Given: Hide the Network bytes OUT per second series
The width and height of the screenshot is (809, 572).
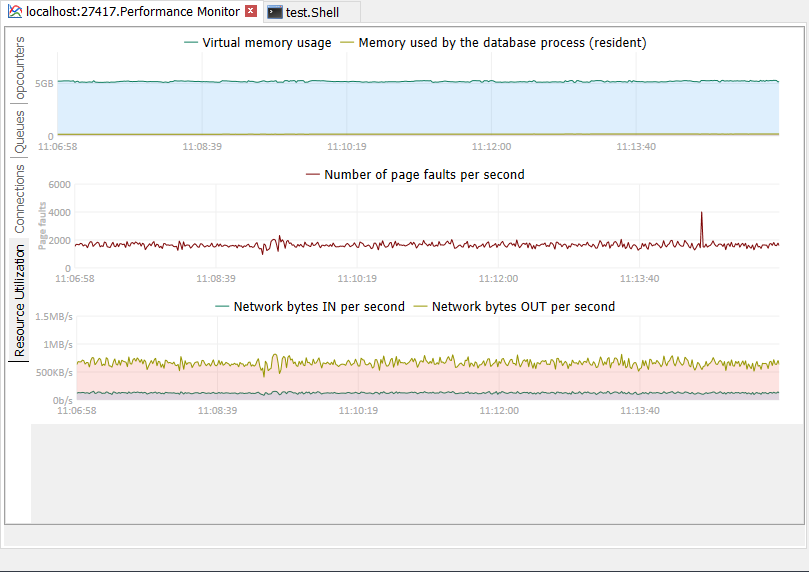Looking at the screenshot, I should tap(523, 306).
